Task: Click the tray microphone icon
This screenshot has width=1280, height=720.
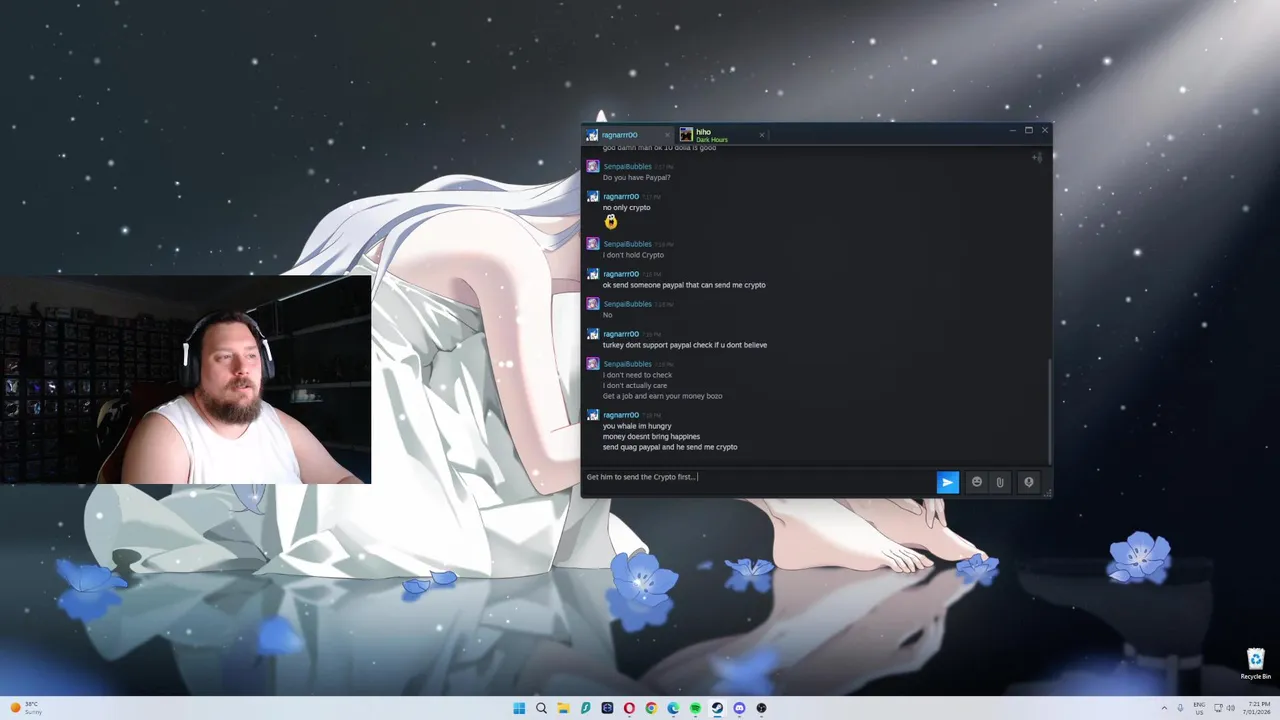Action: [x=1181, y=708]
